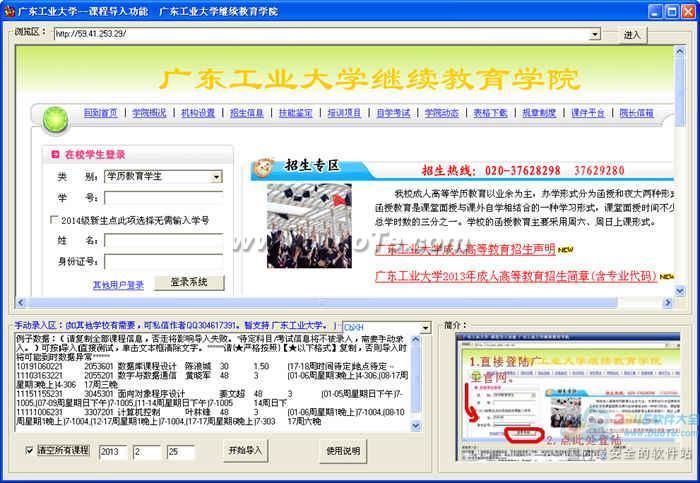700x483 pixels.
Task: Click the 开始导入 button
Action: coord(245,451)
